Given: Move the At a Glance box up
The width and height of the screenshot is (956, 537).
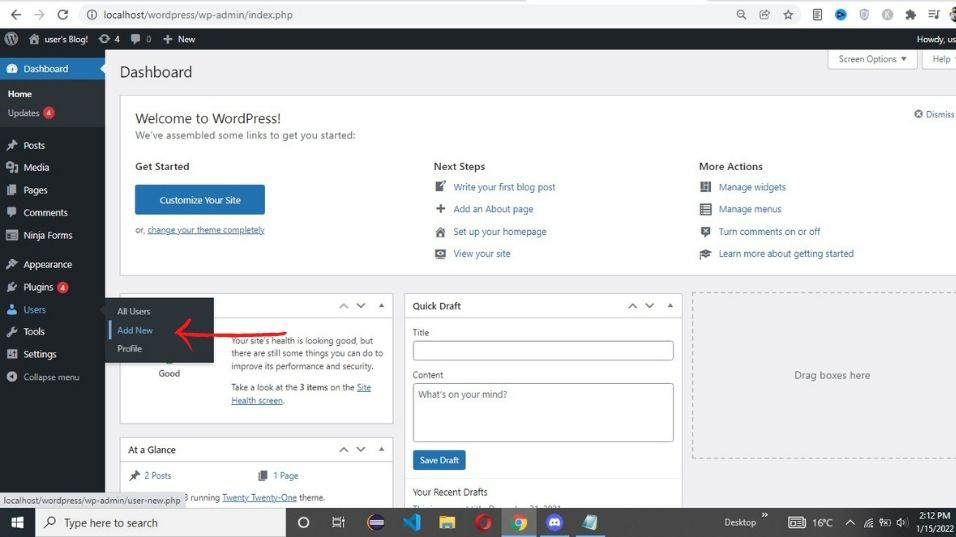Looking at the screenshot, I should pyautogui.click(x=344, y=450).
